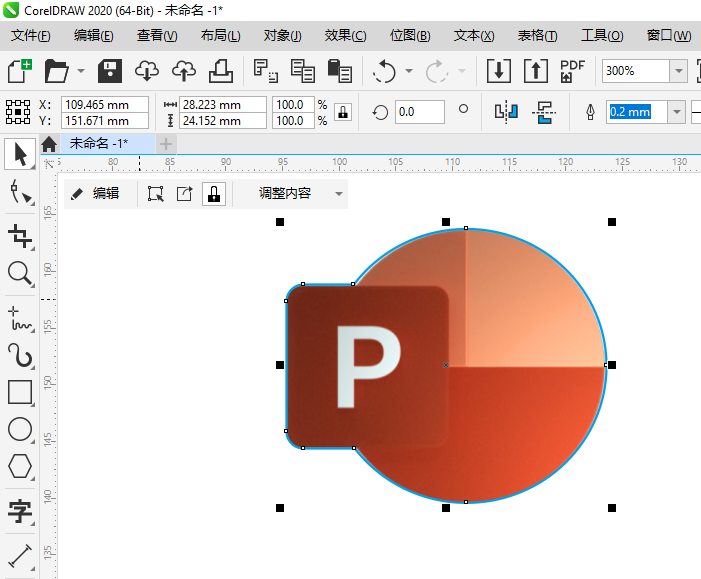
Task: Select the Zoom tool in toolbox
Action: pyautogui.click(x=20, y=273)
